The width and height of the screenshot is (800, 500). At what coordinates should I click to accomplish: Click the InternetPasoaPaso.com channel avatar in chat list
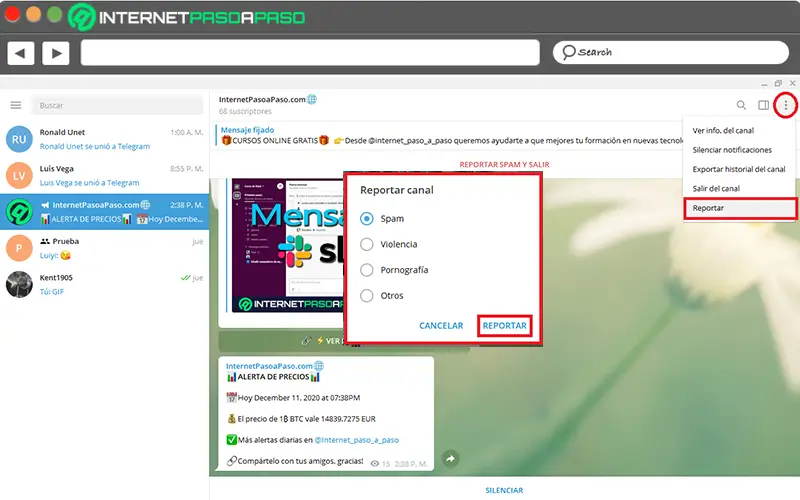pyautogui.click(x=19, y=212)
